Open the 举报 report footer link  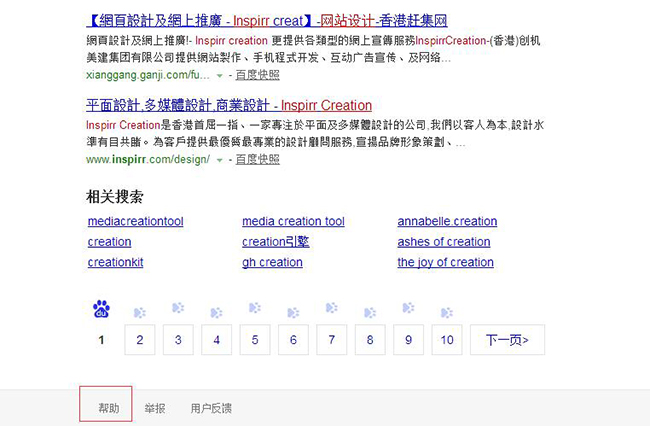(155, 408)
